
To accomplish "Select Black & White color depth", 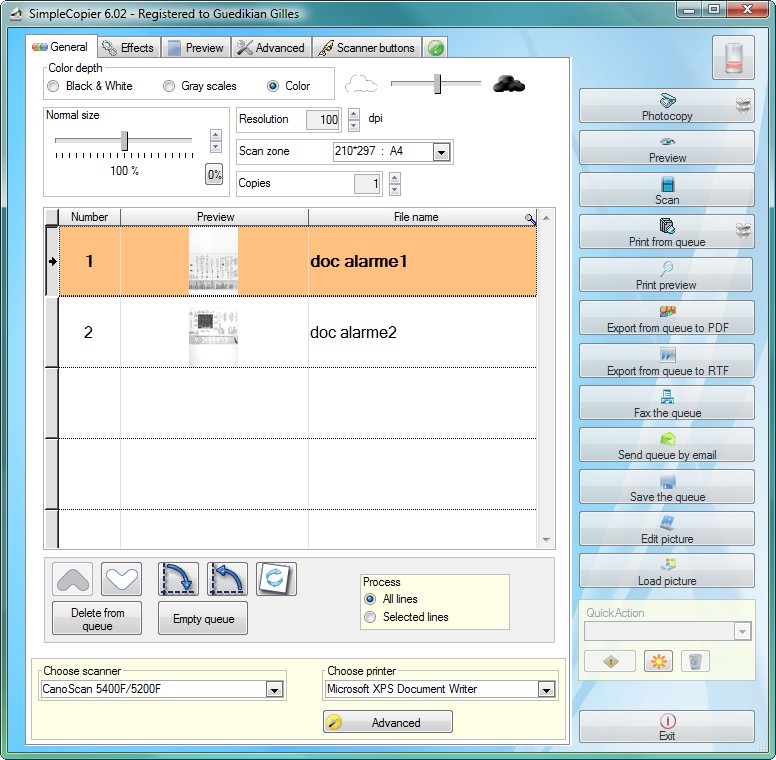I will [x=53, y=86].
